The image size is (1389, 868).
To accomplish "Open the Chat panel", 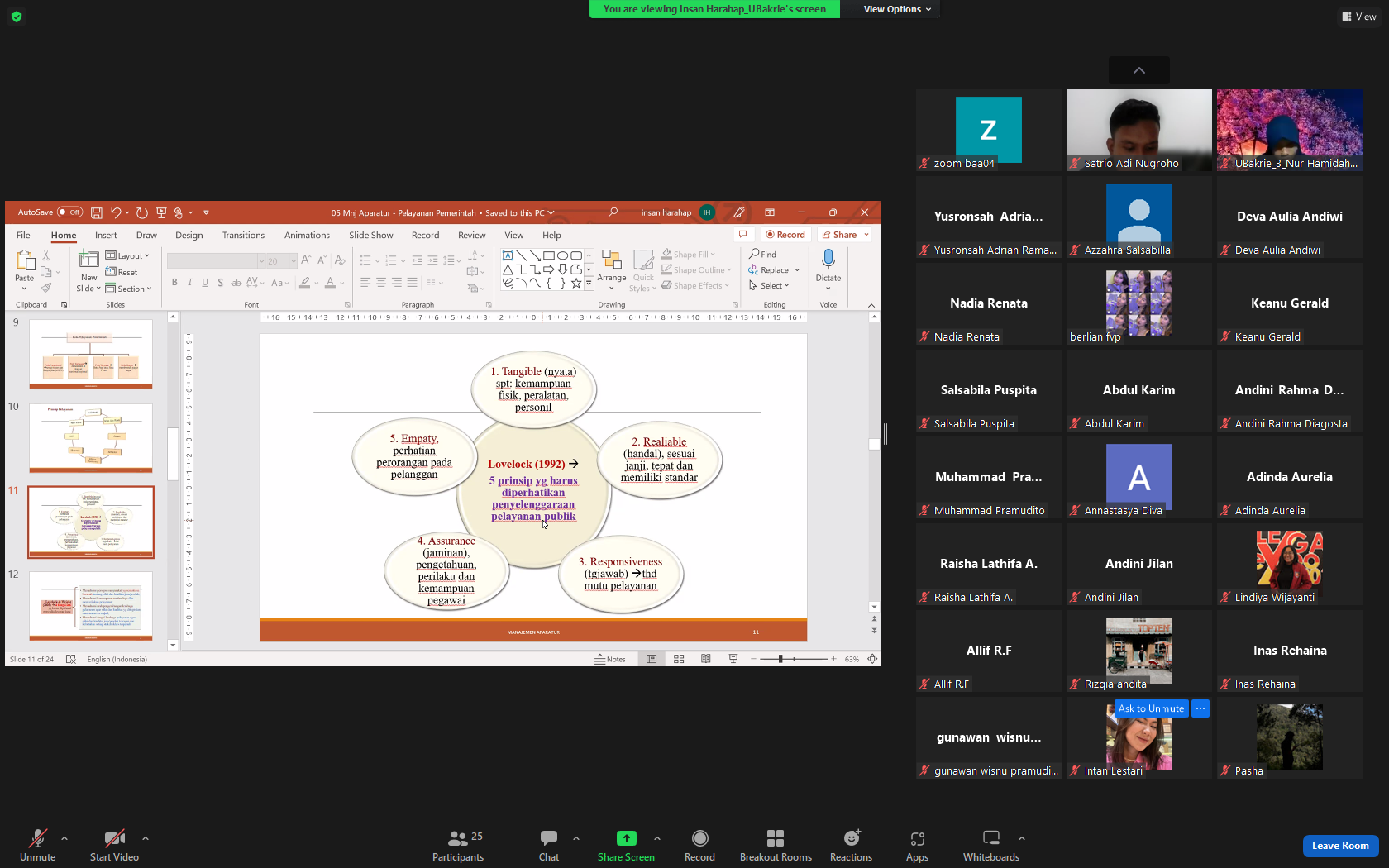I will click(x=549, y=846).
